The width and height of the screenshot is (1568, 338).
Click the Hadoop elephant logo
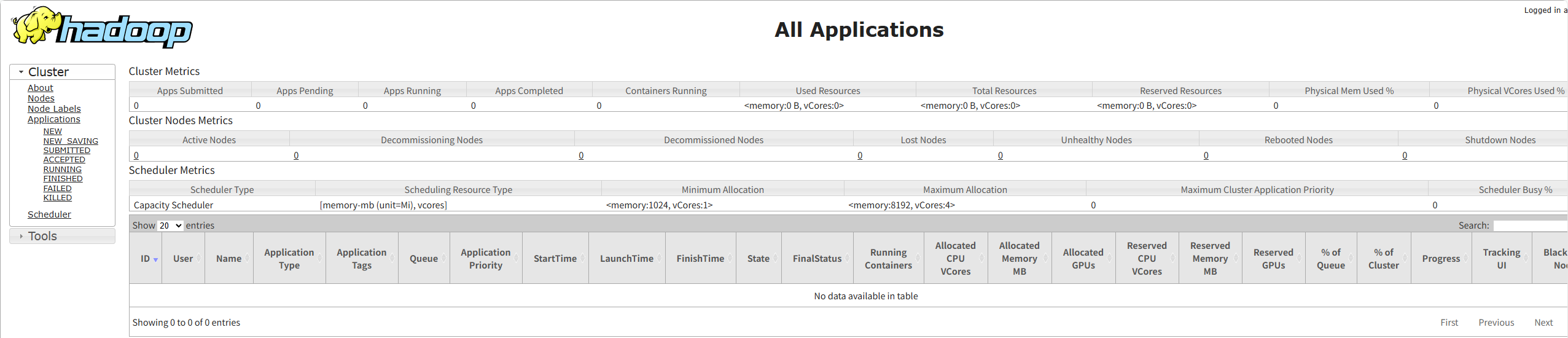pyautogui.click(x=101, y=28)
